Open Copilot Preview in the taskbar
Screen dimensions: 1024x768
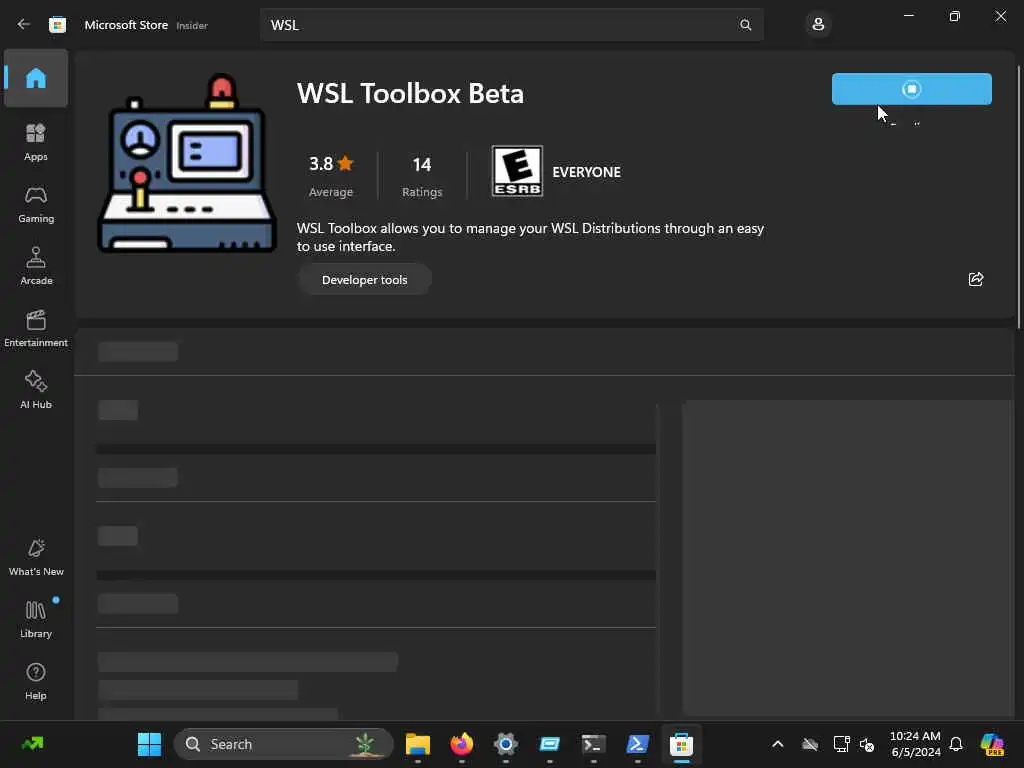pos(992,744)
